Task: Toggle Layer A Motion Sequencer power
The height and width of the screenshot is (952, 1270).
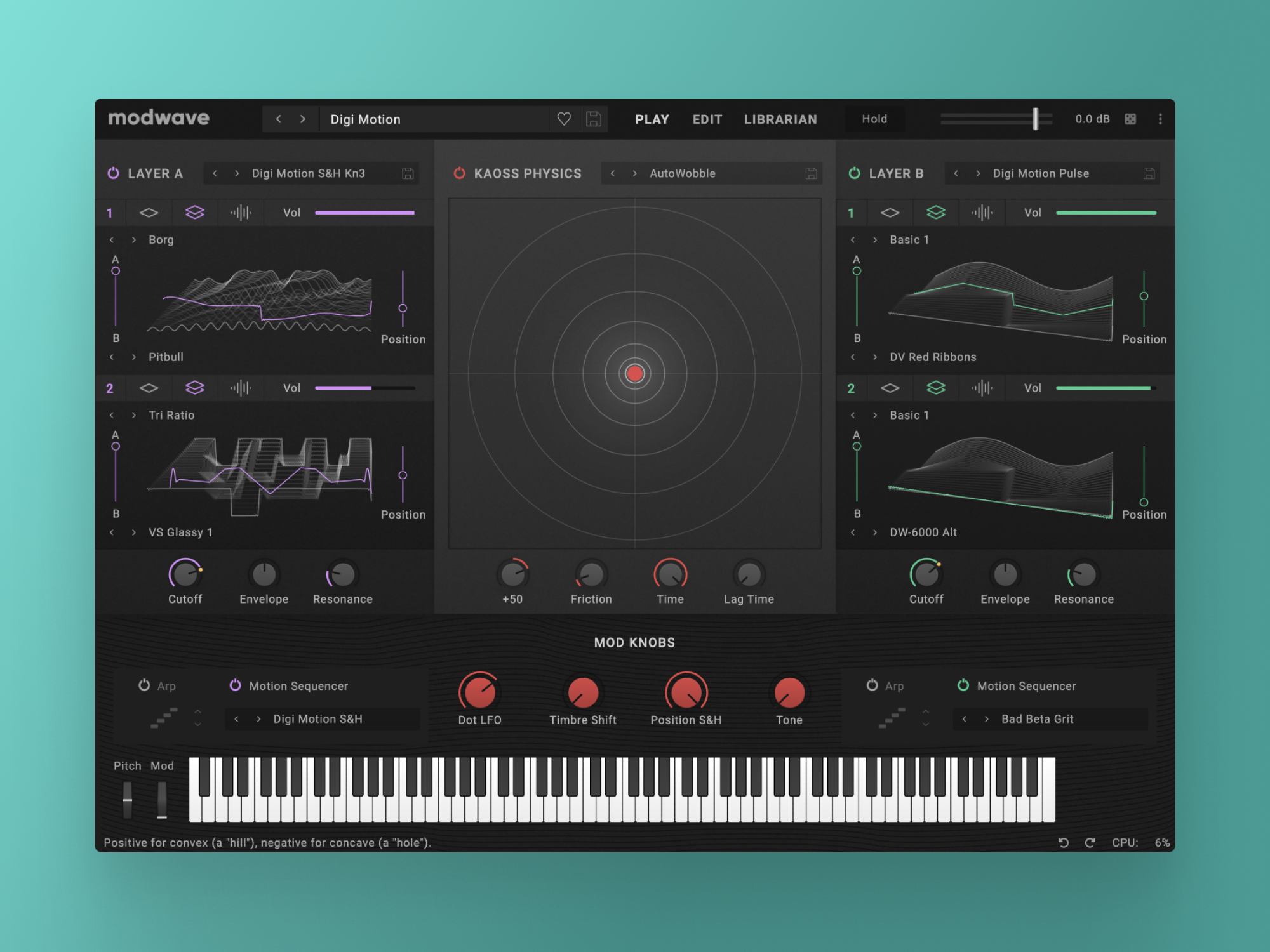Action: tap(235, 685)
